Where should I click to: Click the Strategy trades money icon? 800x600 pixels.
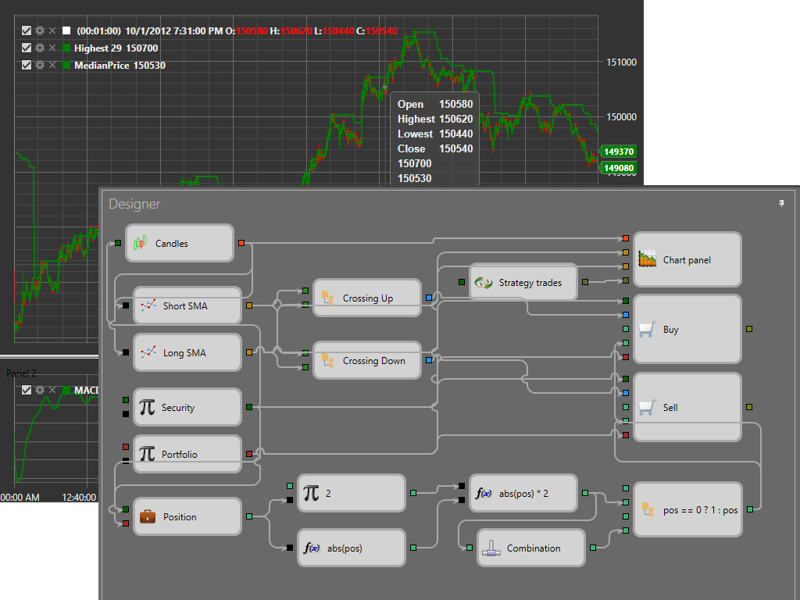[x=484, y=283]
